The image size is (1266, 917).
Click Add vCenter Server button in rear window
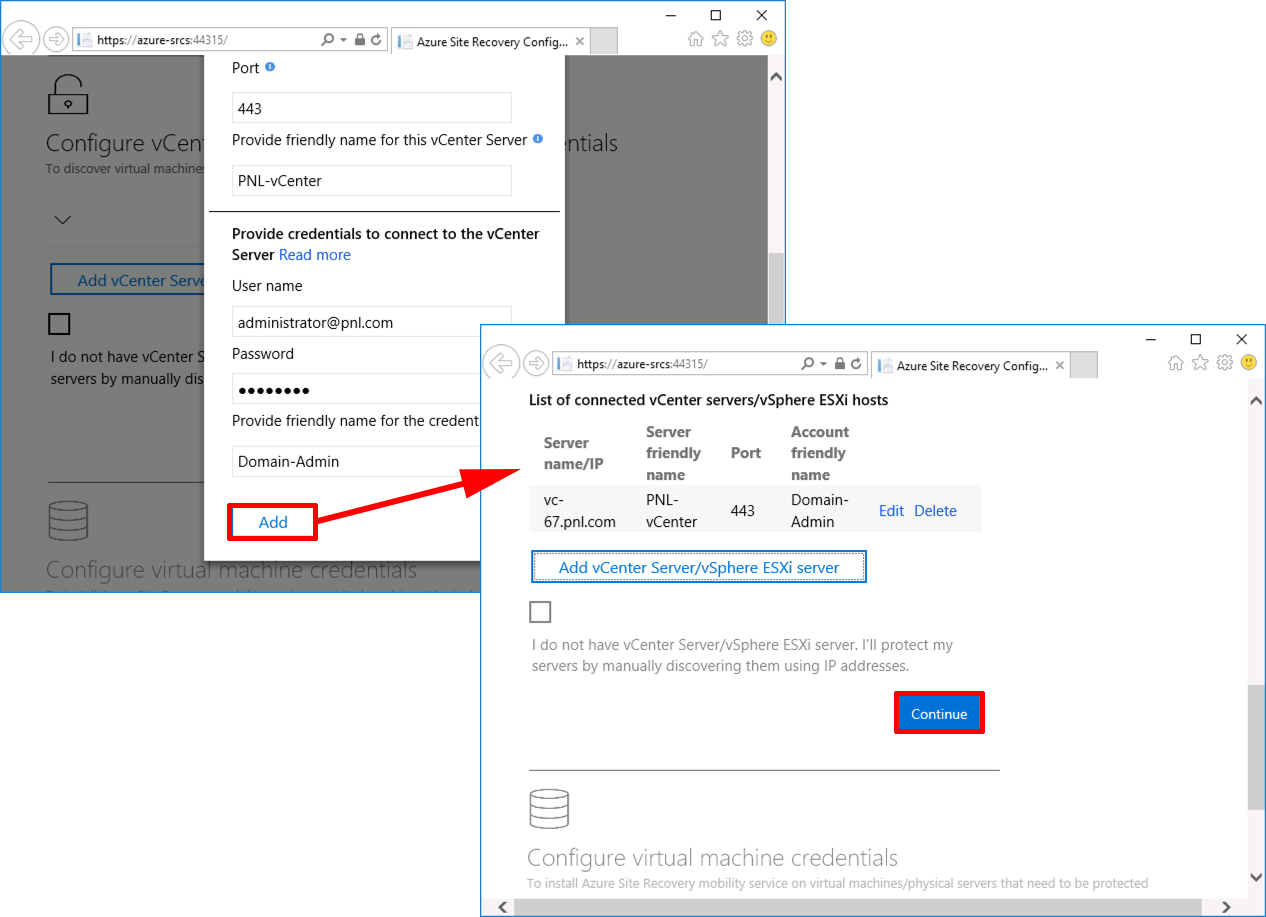128,280
